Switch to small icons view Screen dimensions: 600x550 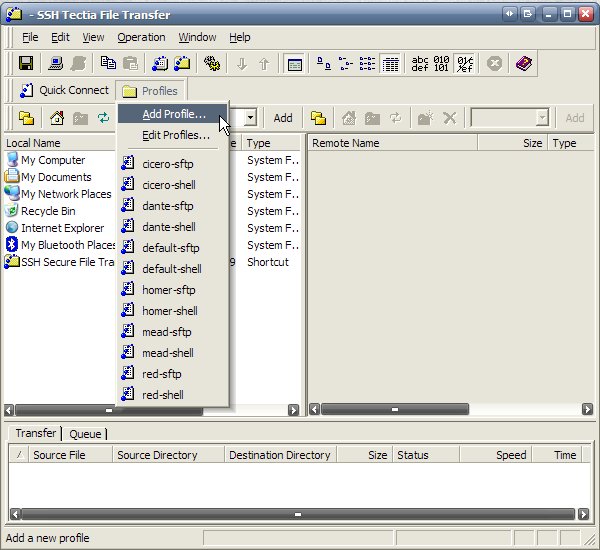pyautogui.click(x=346, y=64)
